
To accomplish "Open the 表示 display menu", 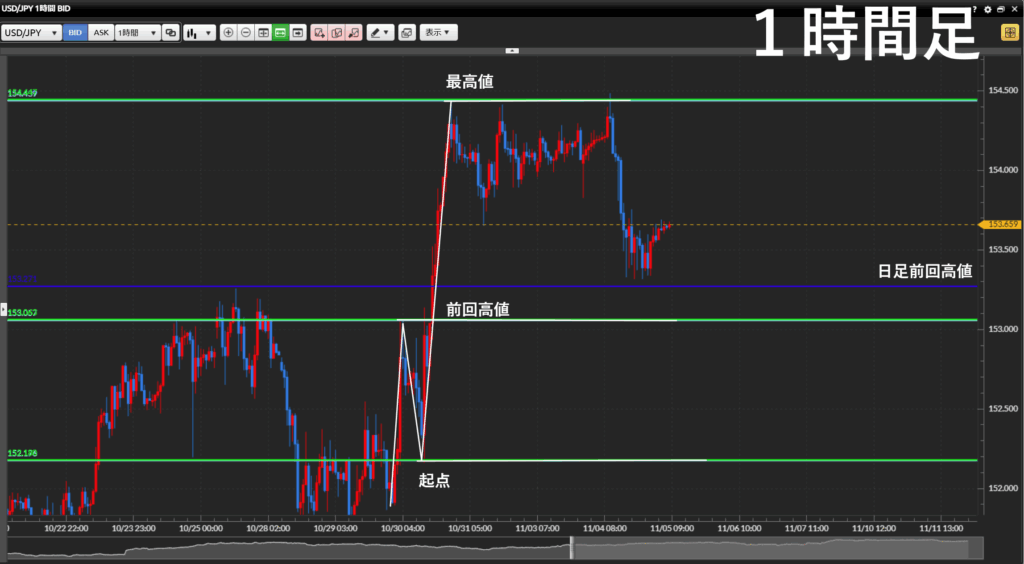I will click(x=438, y=32).
